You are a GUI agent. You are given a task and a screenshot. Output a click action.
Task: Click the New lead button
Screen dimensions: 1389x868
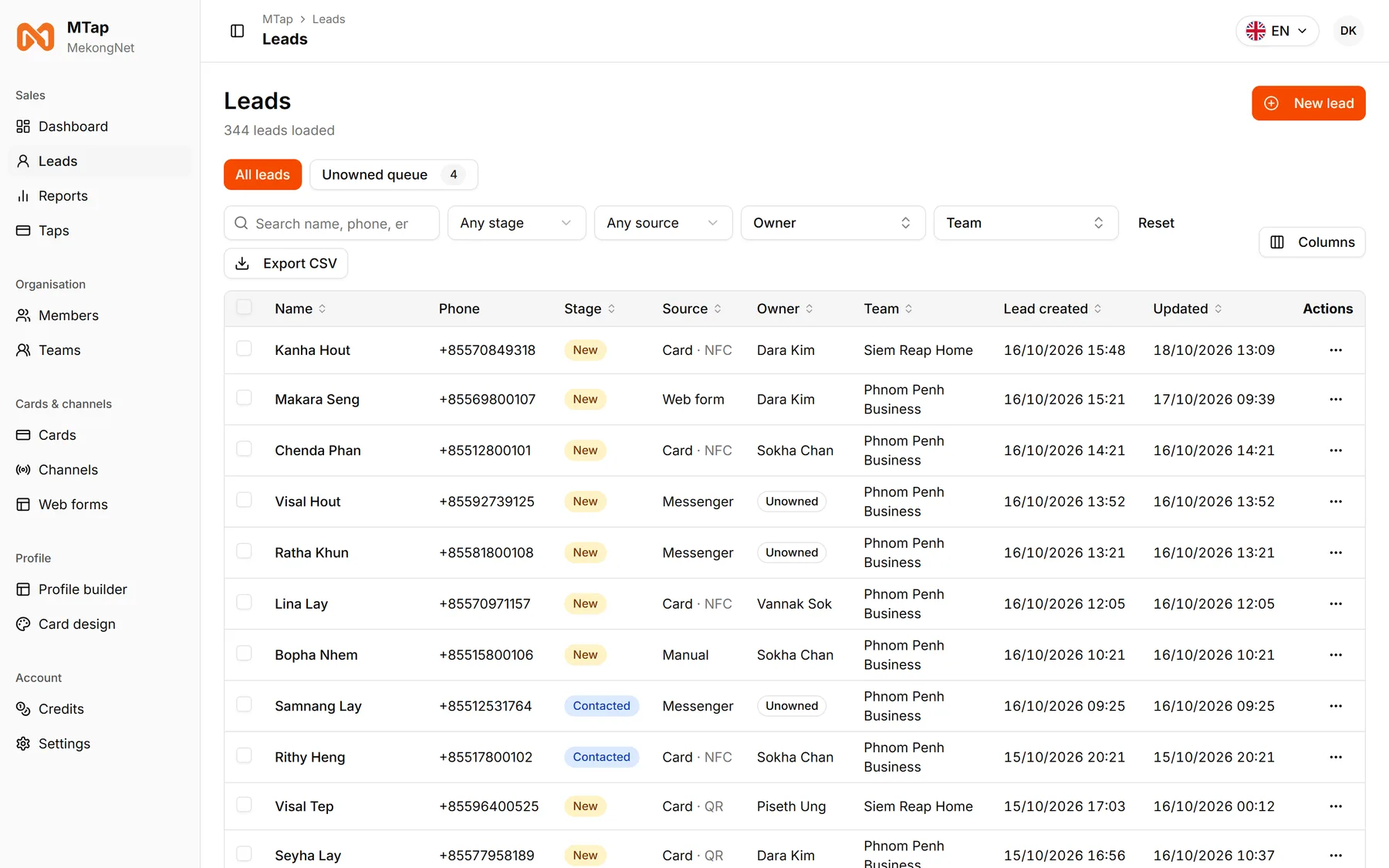(x=1309, y=103)
